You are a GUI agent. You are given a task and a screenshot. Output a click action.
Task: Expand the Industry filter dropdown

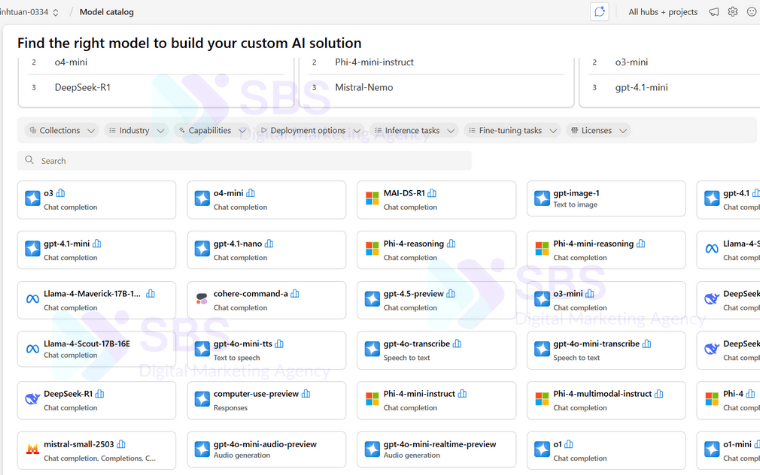(x=136, y=130)
